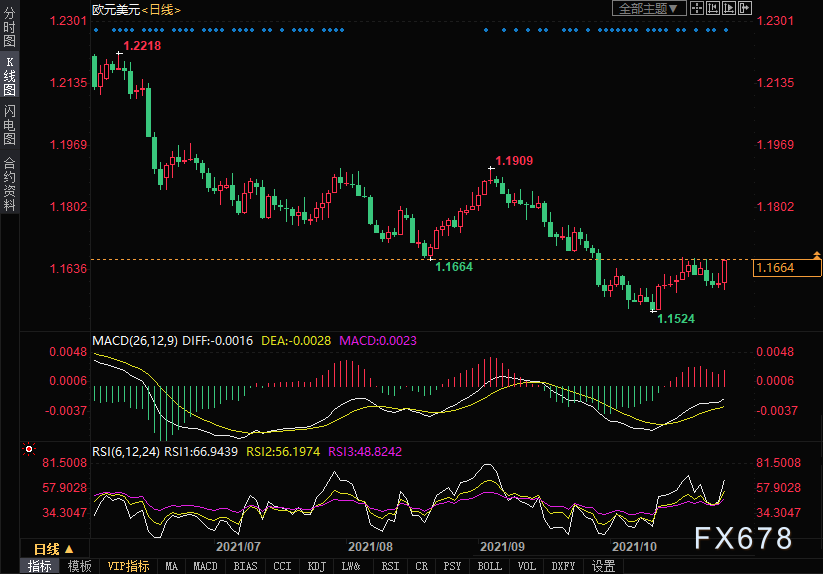823x574 pixels.
Task: Click the <日线> period label in chart title
Action: pos(161,9)
